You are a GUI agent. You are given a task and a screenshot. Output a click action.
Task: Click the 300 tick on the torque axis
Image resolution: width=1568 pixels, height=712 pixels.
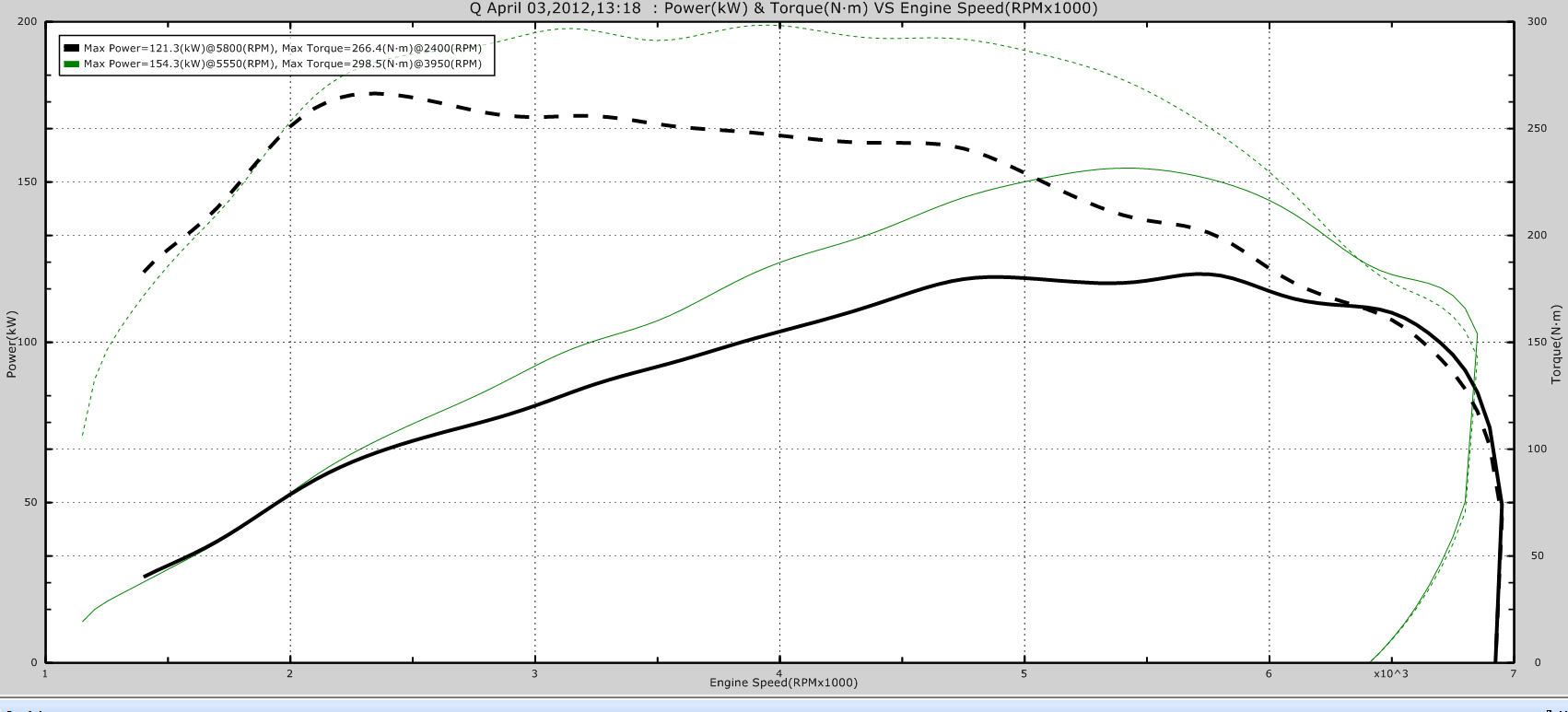click(x=1537, y=21)
